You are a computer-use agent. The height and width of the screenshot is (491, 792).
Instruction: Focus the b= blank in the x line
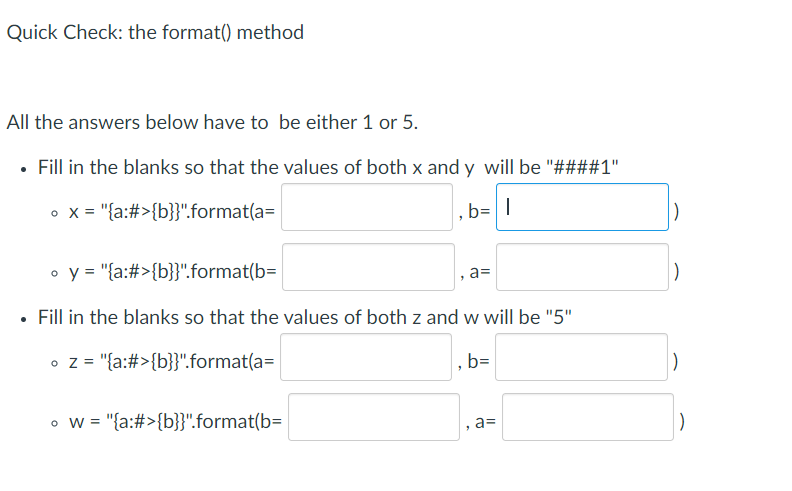pyautogui.click(x=582, y=207)
